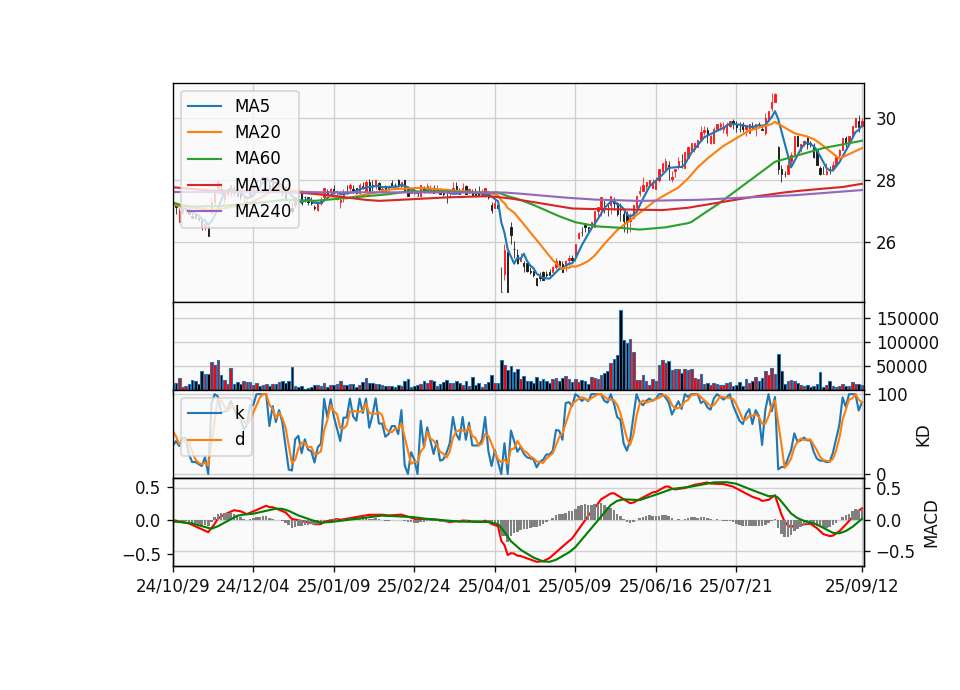960x690 pixels.
Task: Click the MACD axis title
Action: click(931, 525)
